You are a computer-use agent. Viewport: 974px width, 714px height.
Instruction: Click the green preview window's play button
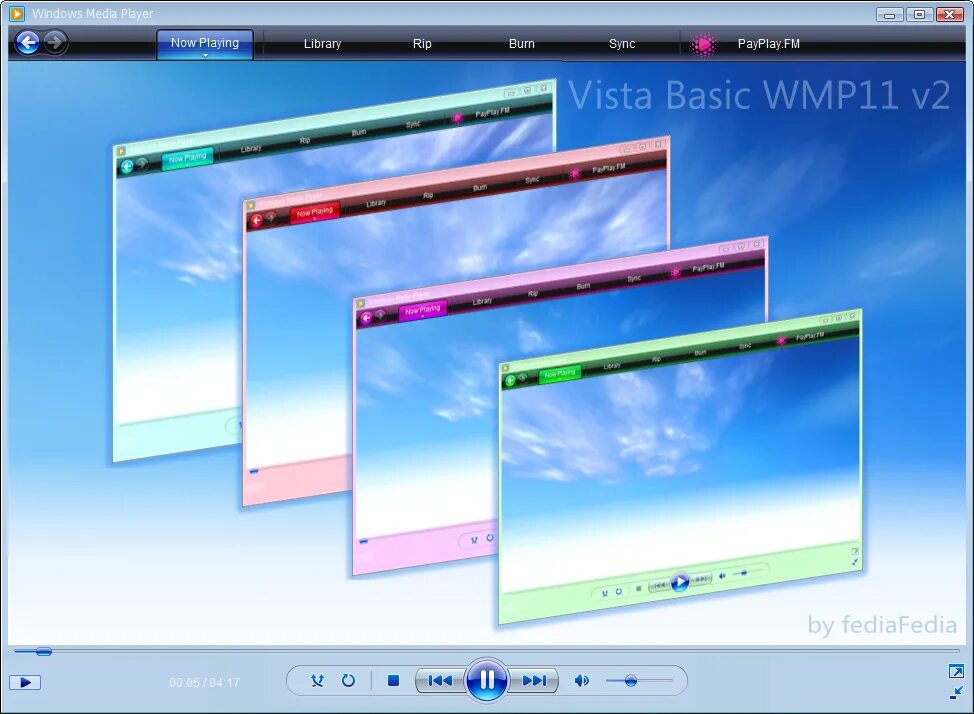coord(680,582)
